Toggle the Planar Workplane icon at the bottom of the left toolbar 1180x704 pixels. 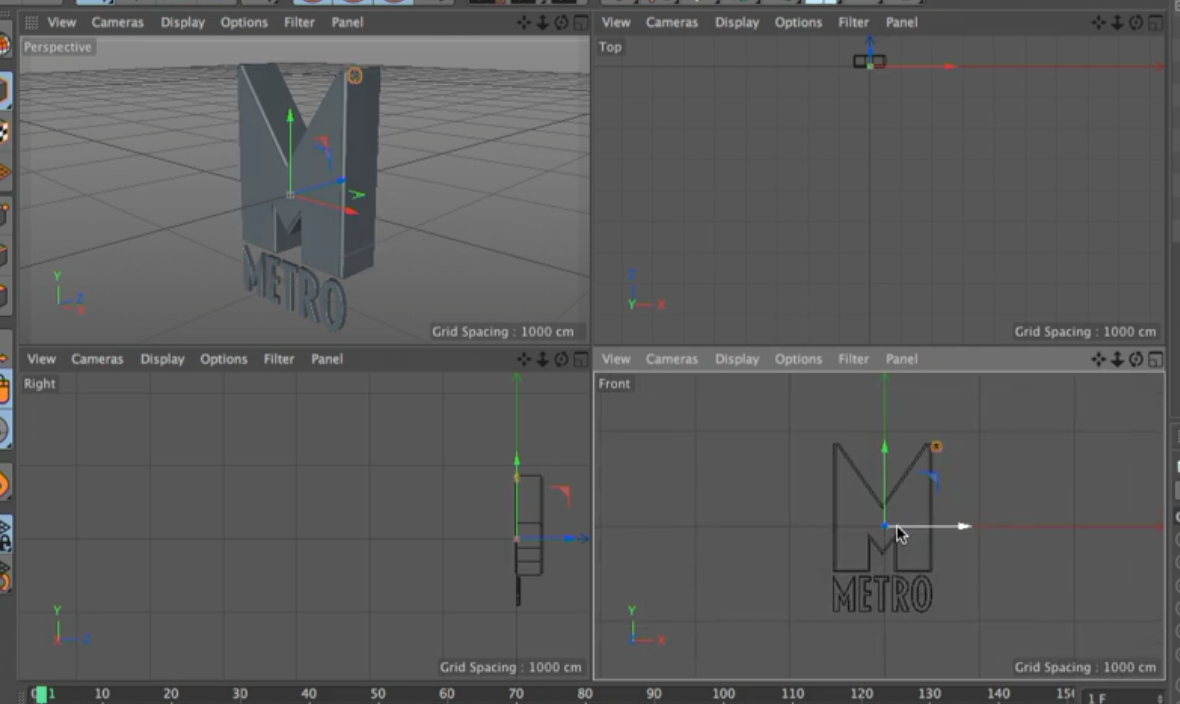pyautogui.click(x=5, y=575)
